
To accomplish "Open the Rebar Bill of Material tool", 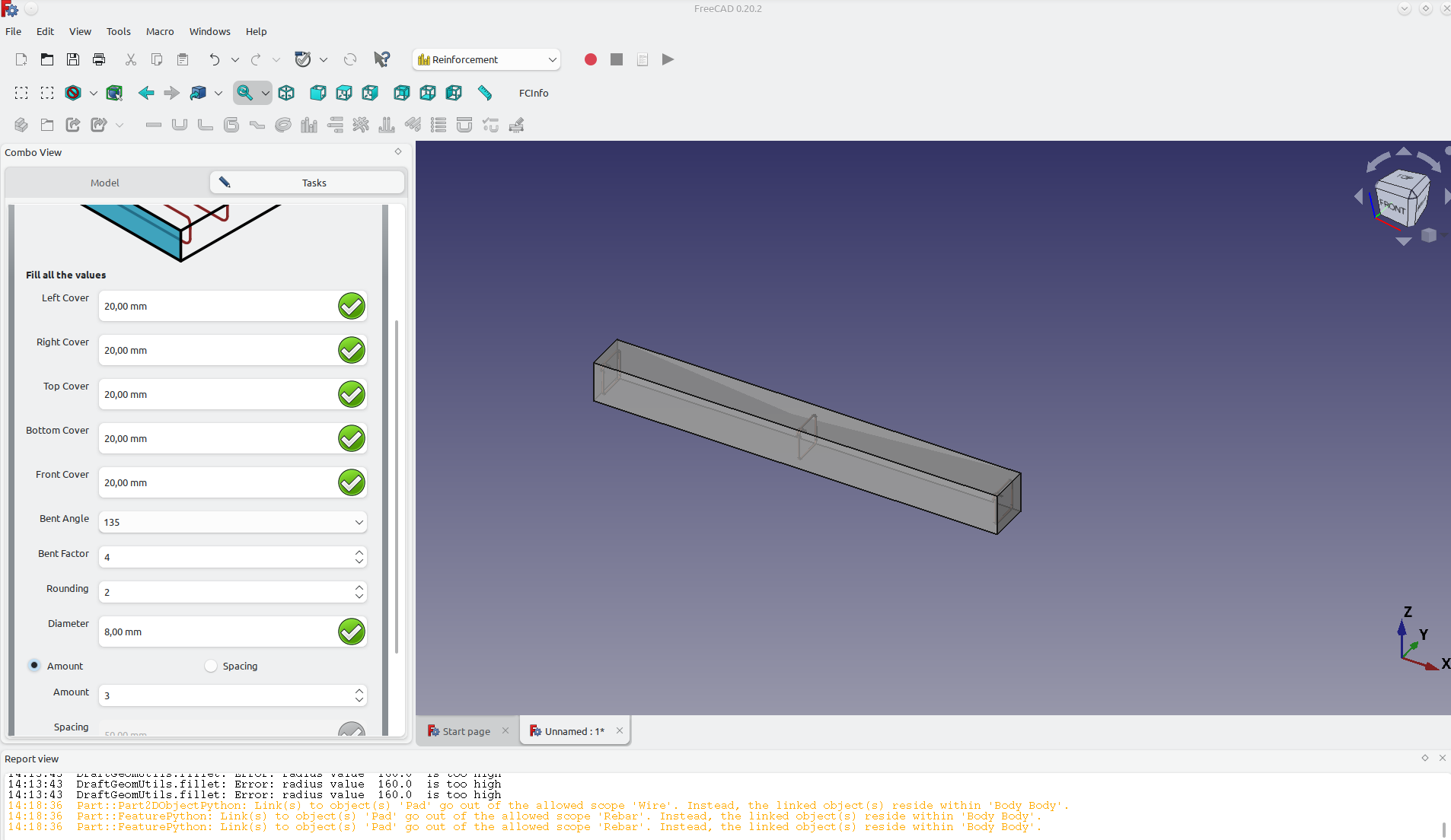I will point(438,125).
